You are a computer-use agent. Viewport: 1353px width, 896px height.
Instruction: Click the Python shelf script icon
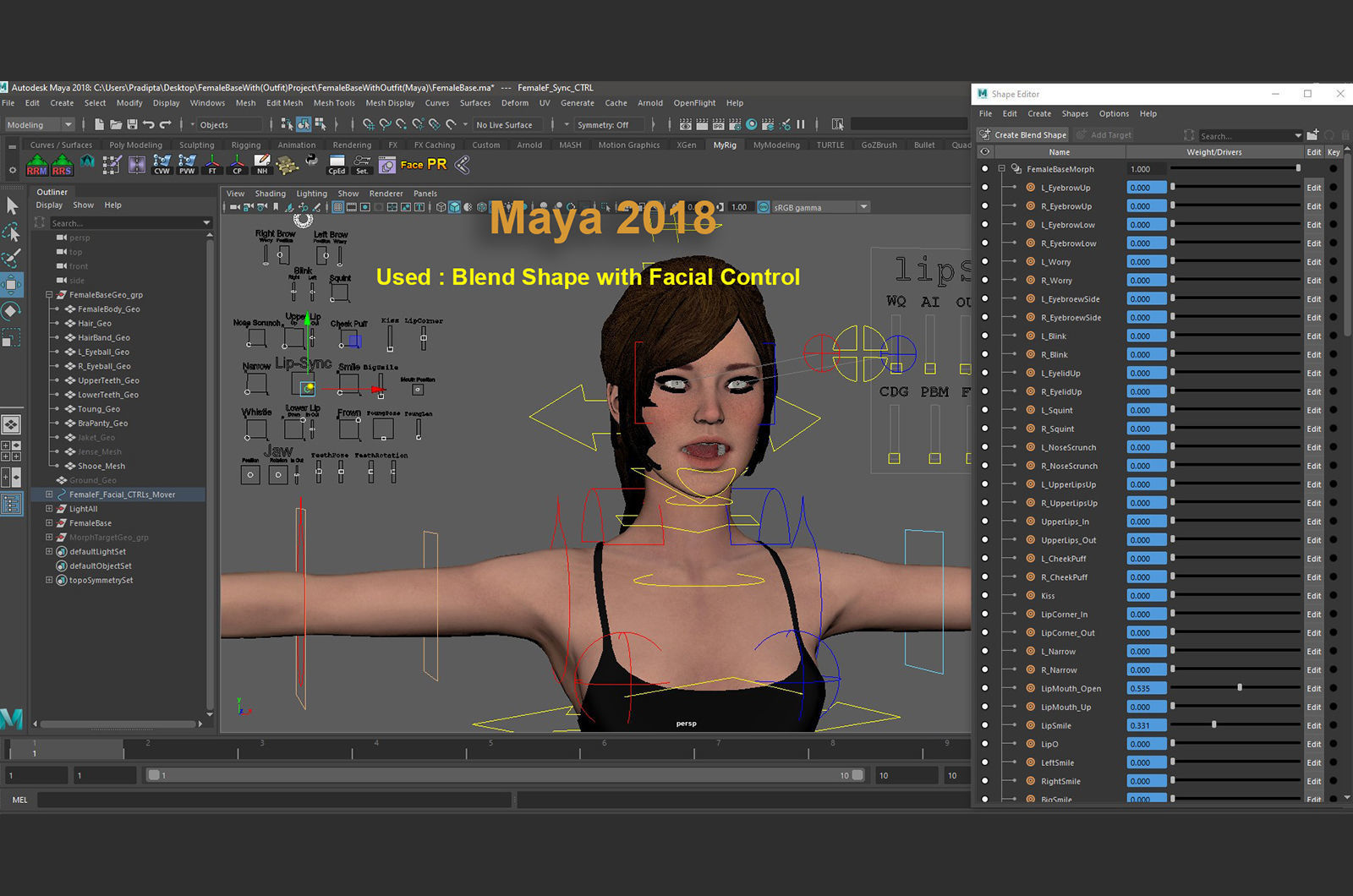[x=312, y=161]
